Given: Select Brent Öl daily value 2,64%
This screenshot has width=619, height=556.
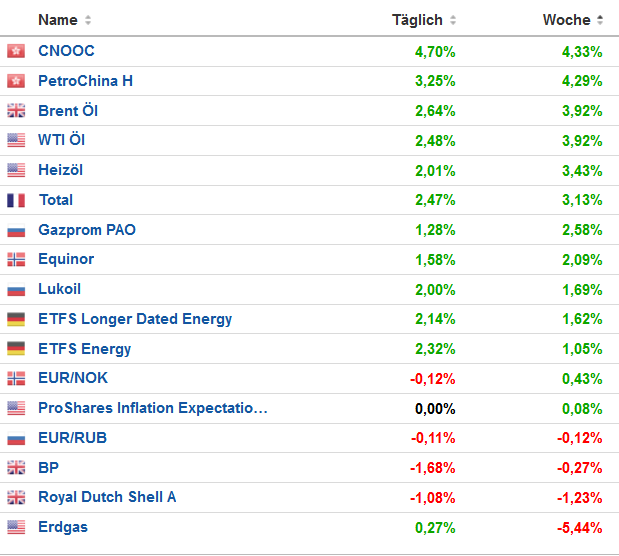Looking at the screenshot, I should pos(435,111).
